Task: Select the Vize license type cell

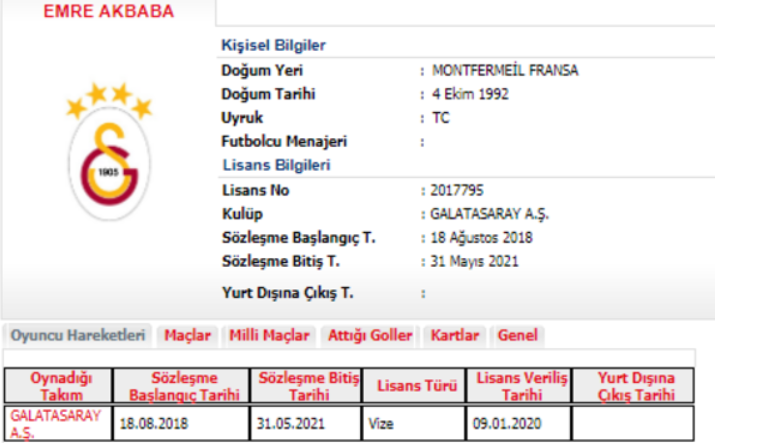Action: tap(414, 423)
